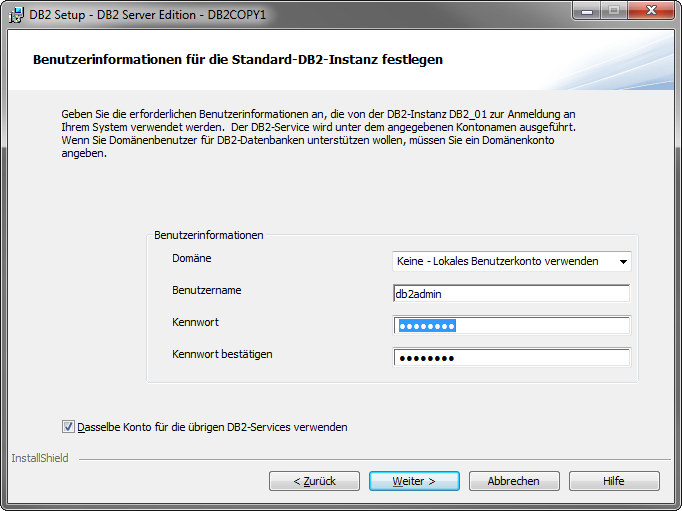Close the DB2 Setup window
The width and height of the screenshot is (682, 511).
pos(651,10)
